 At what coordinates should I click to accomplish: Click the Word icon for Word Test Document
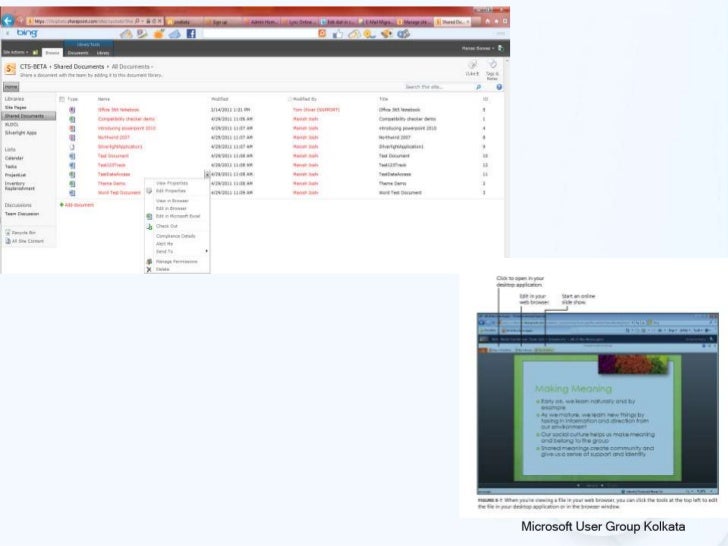coord(72,193)
